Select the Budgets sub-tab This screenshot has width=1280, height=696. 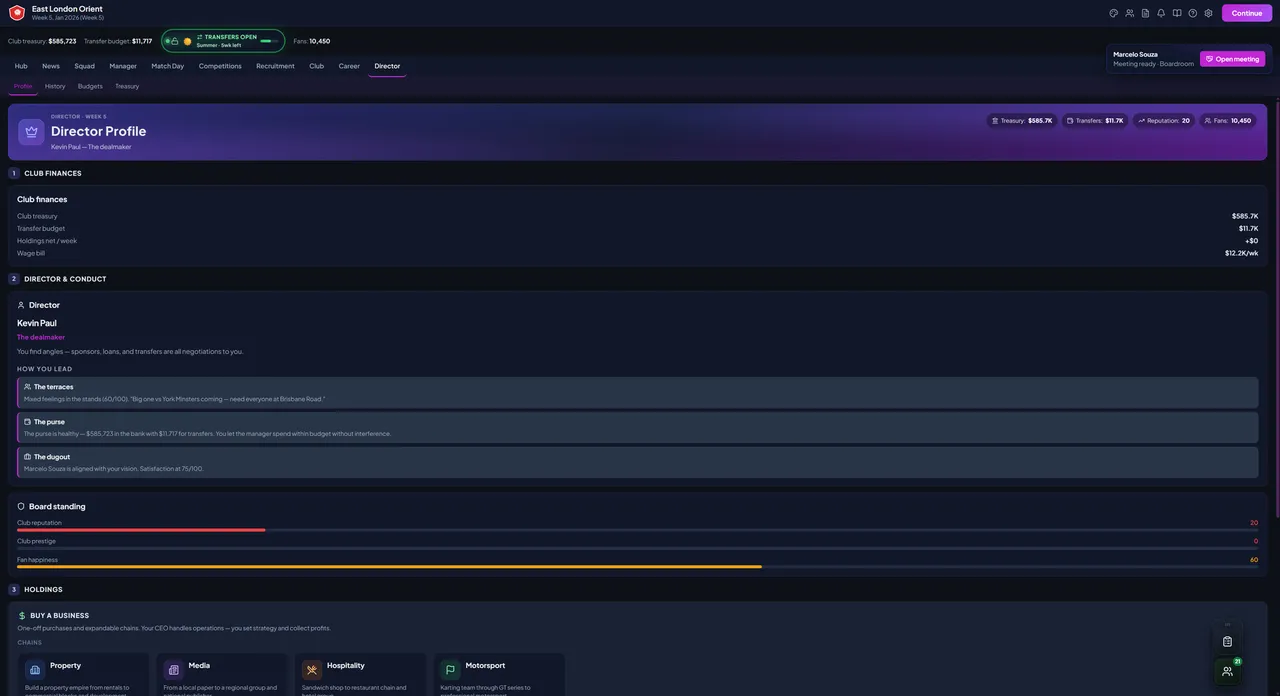pyautogui.click(x=90, y=86)
